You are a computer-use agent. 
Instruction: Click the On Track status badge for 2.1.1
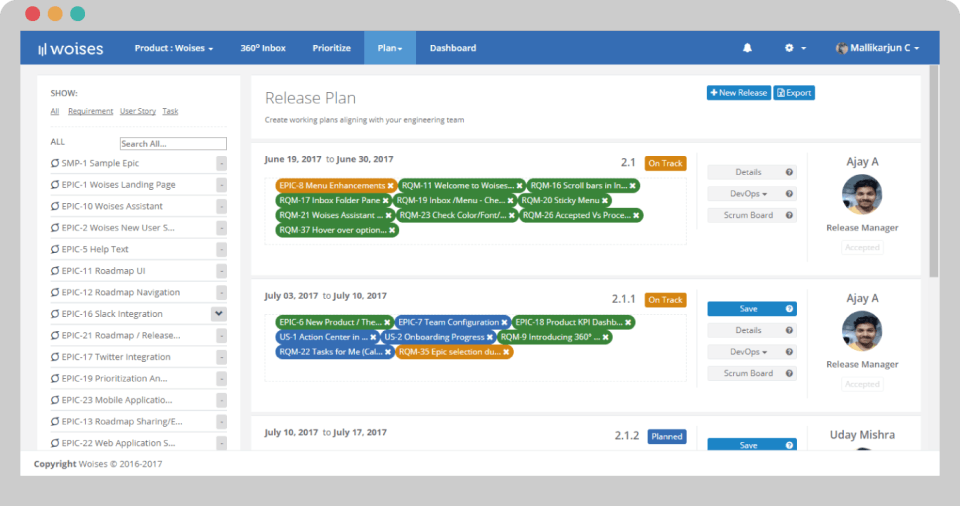coord(666,300)
